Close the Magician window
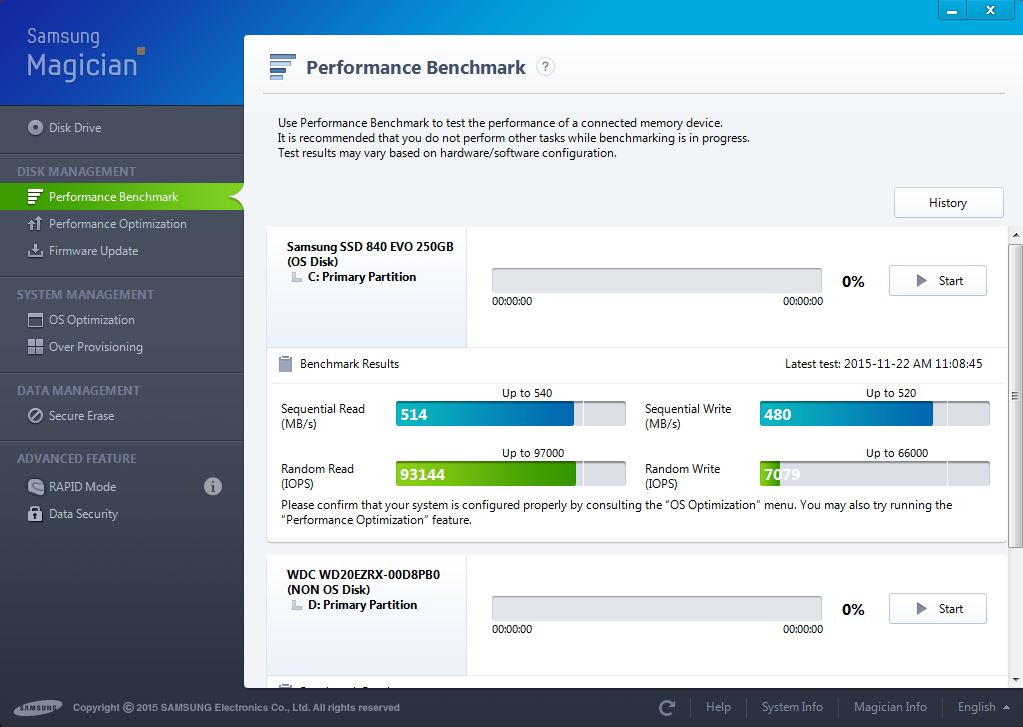This screenshot has width=1023, height=727. (990, 10)
